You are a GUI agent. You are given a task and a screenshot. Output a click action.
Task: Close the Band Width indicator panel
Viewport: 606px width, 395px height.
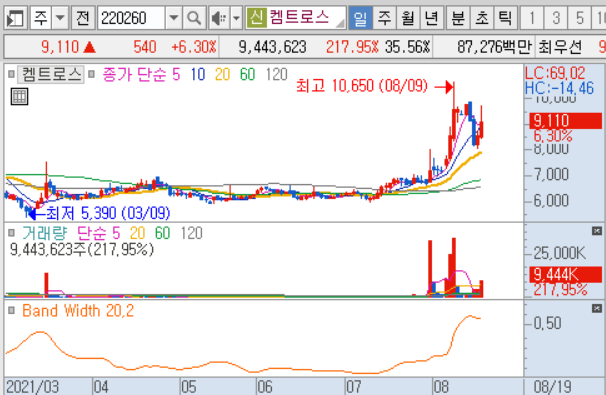click(597, 308)
